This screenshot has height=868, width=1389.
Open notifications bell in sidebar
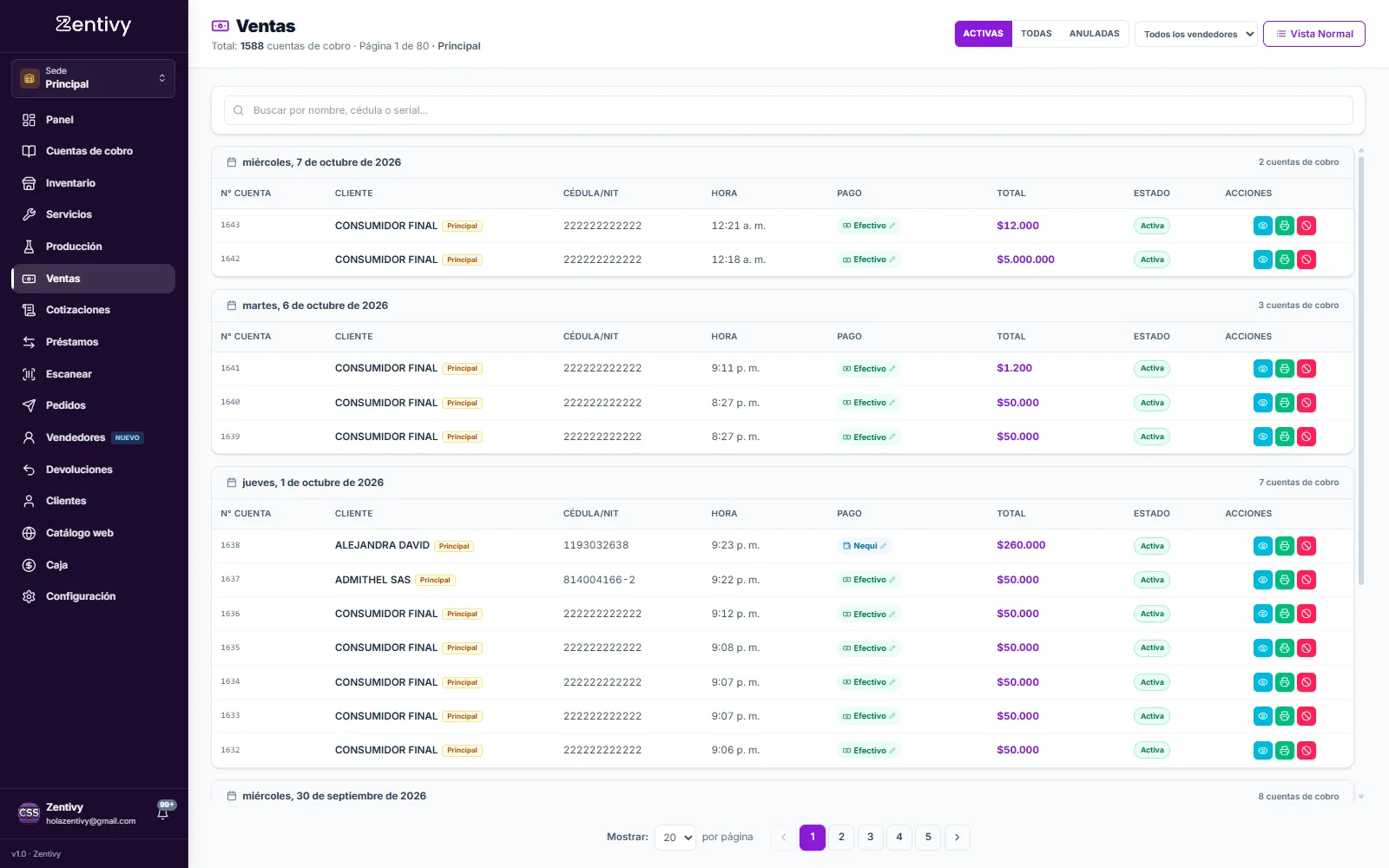tap(162, 812)
